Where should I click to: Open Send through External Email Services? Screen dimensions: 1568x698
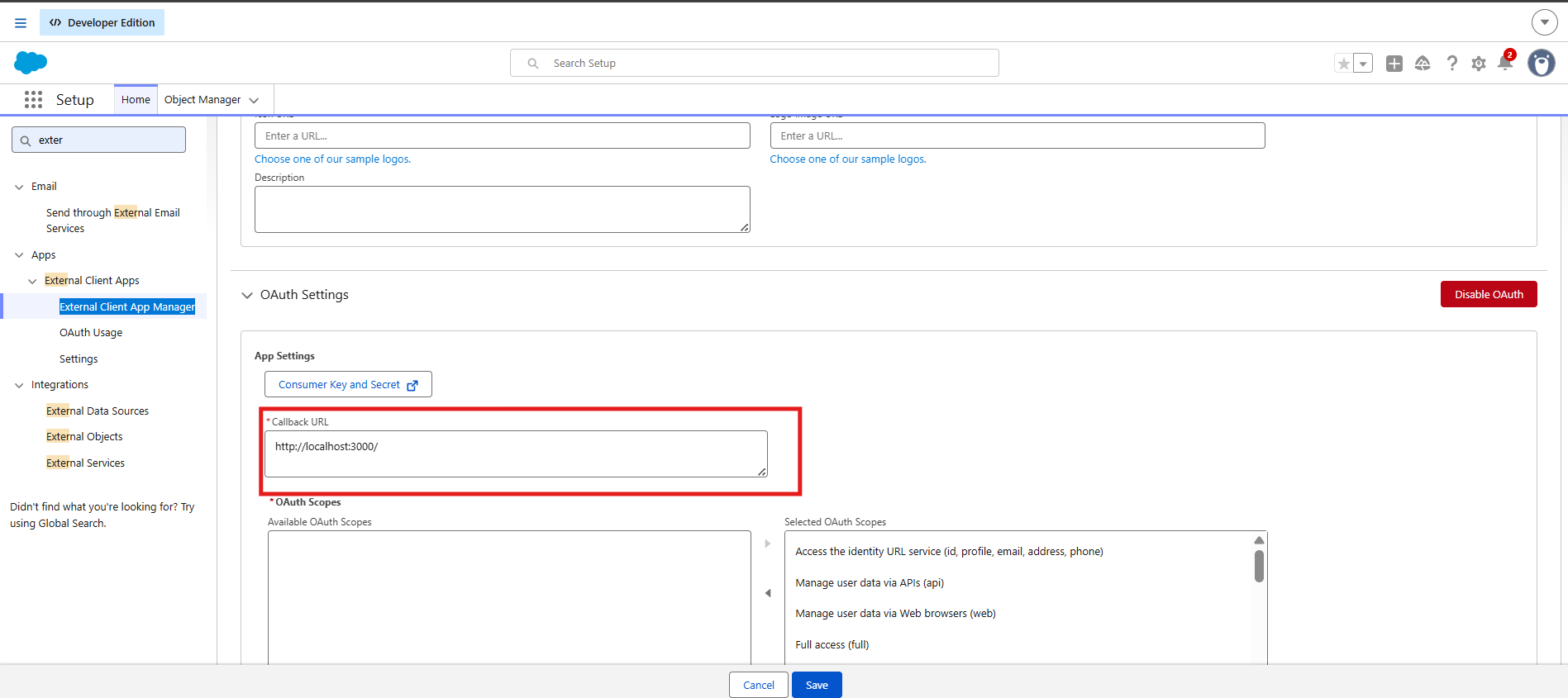[113, 221]
